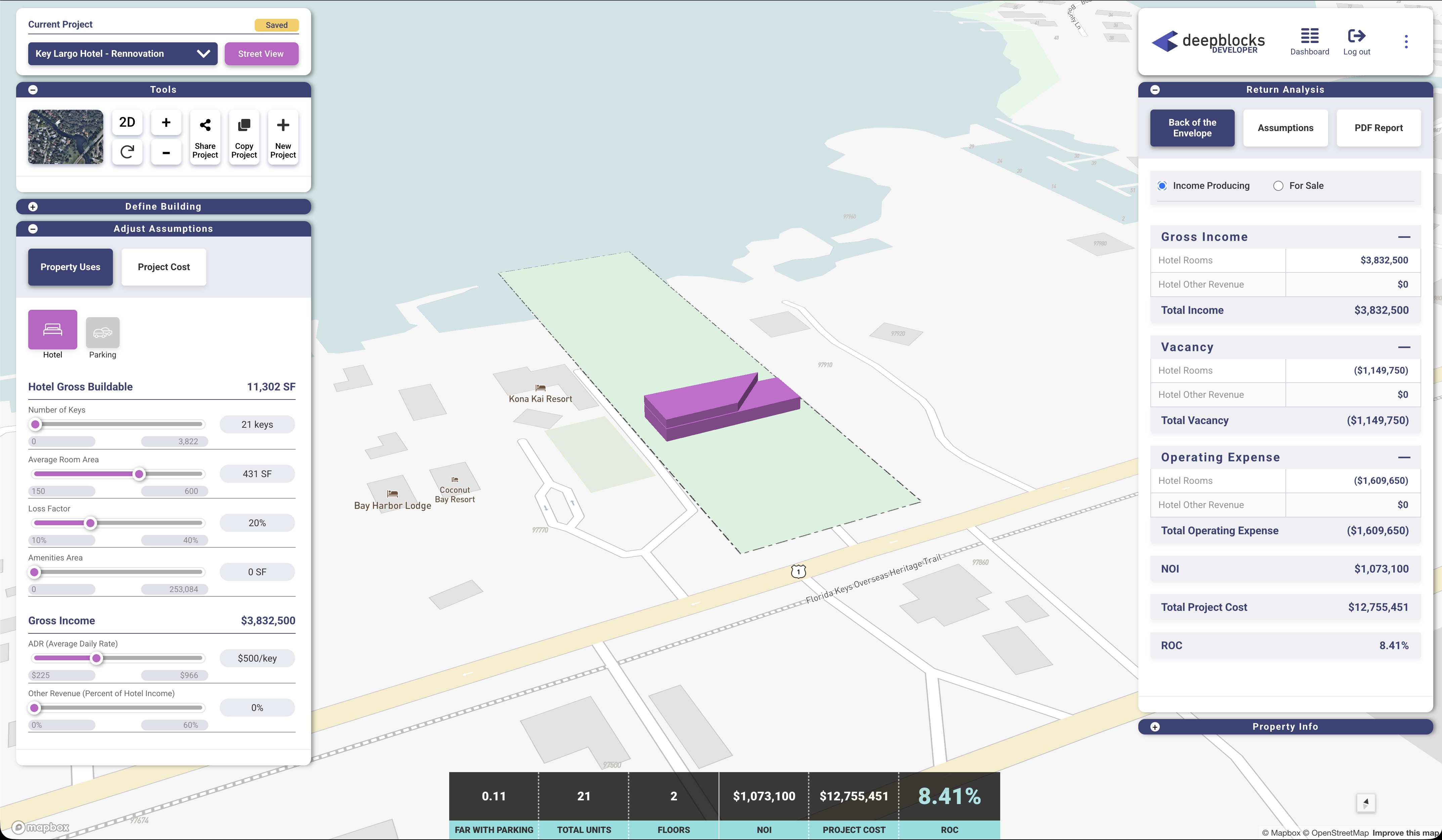Create a New Project
1442x840 pixels.
point(283,137)
